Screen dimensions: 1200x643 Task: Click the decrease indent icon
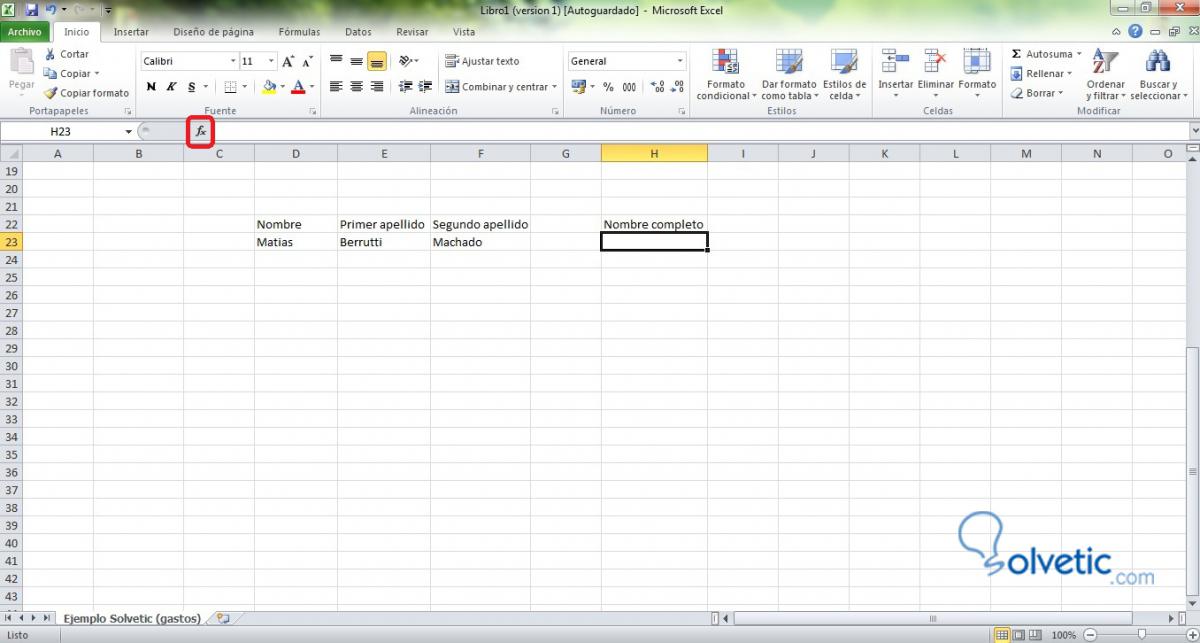(x=407, y=87)
